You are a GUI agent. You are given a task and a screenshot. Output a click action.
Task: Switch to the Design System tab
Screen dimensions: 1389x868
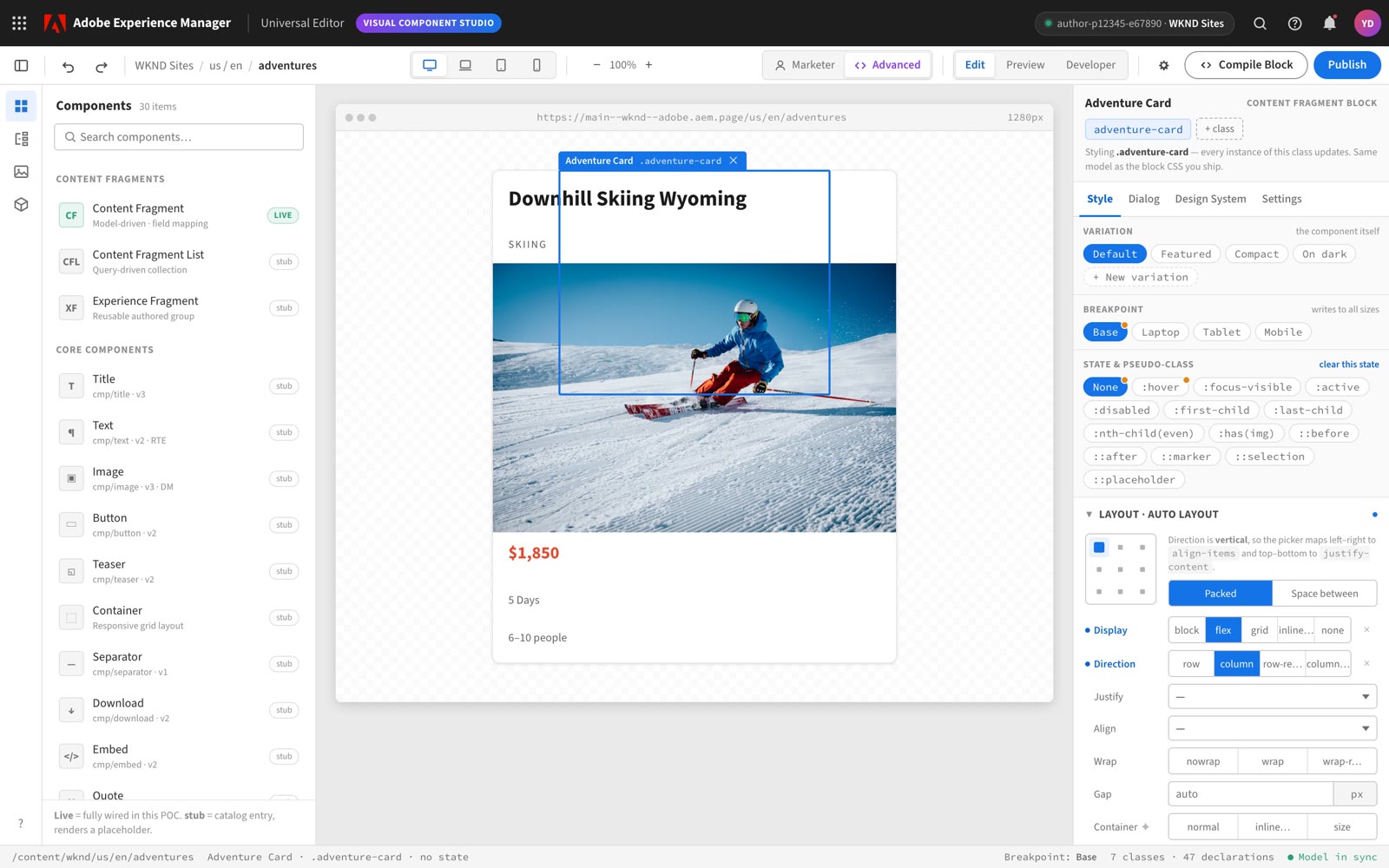(1210, 199)
